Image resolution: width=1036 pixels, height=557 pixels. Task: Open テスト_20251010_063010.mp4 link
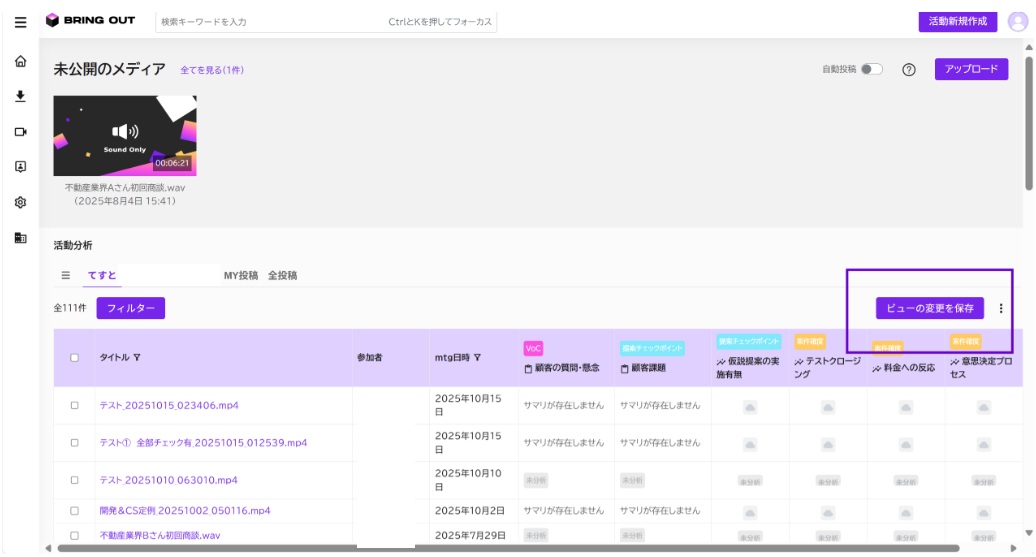pyautogui.click(x=168, y=480)
